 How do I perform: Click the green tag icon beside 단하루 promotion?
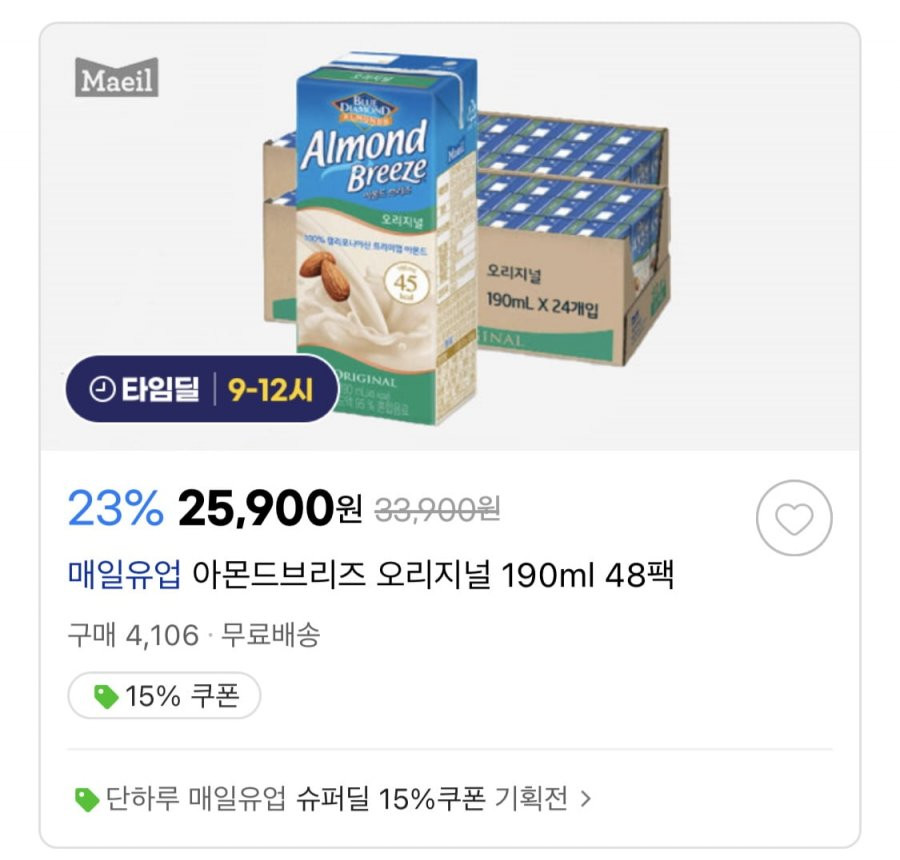pos(87,799)
